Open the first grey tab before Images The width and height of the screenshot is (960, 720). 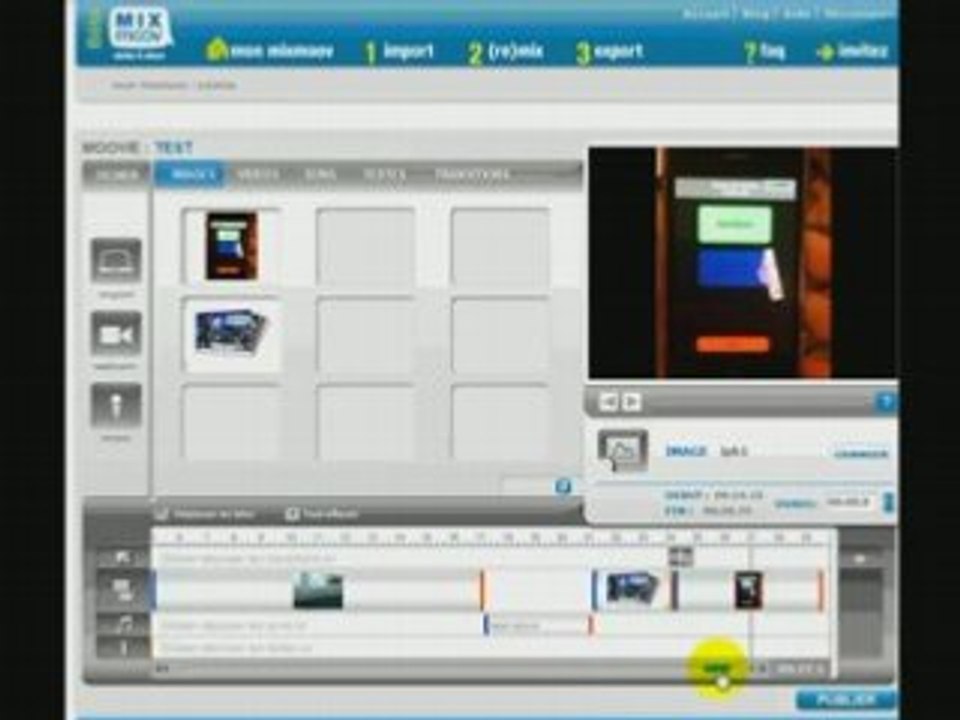pos(116,175)
